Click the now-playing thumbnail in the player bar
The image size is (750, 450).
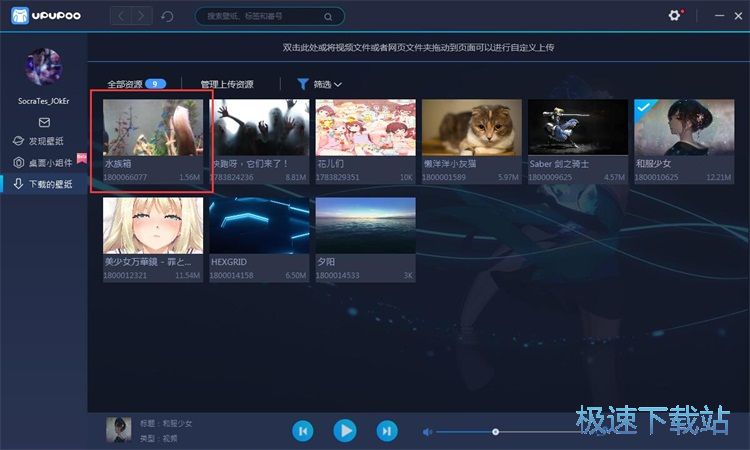click(119, 429)
